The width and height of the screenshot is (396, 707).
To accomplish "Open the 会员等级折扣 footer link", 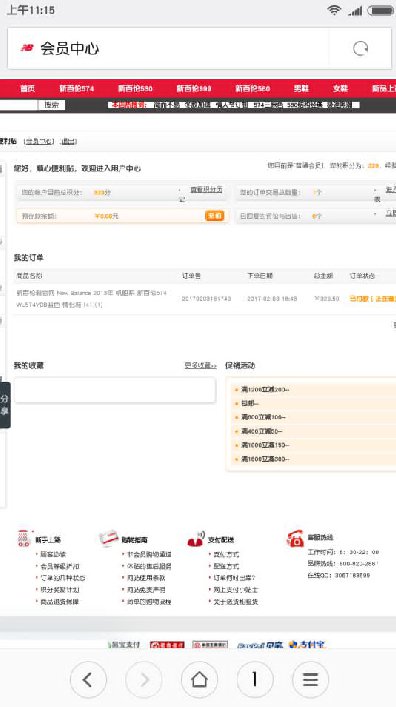I will [x=60, y=566].
